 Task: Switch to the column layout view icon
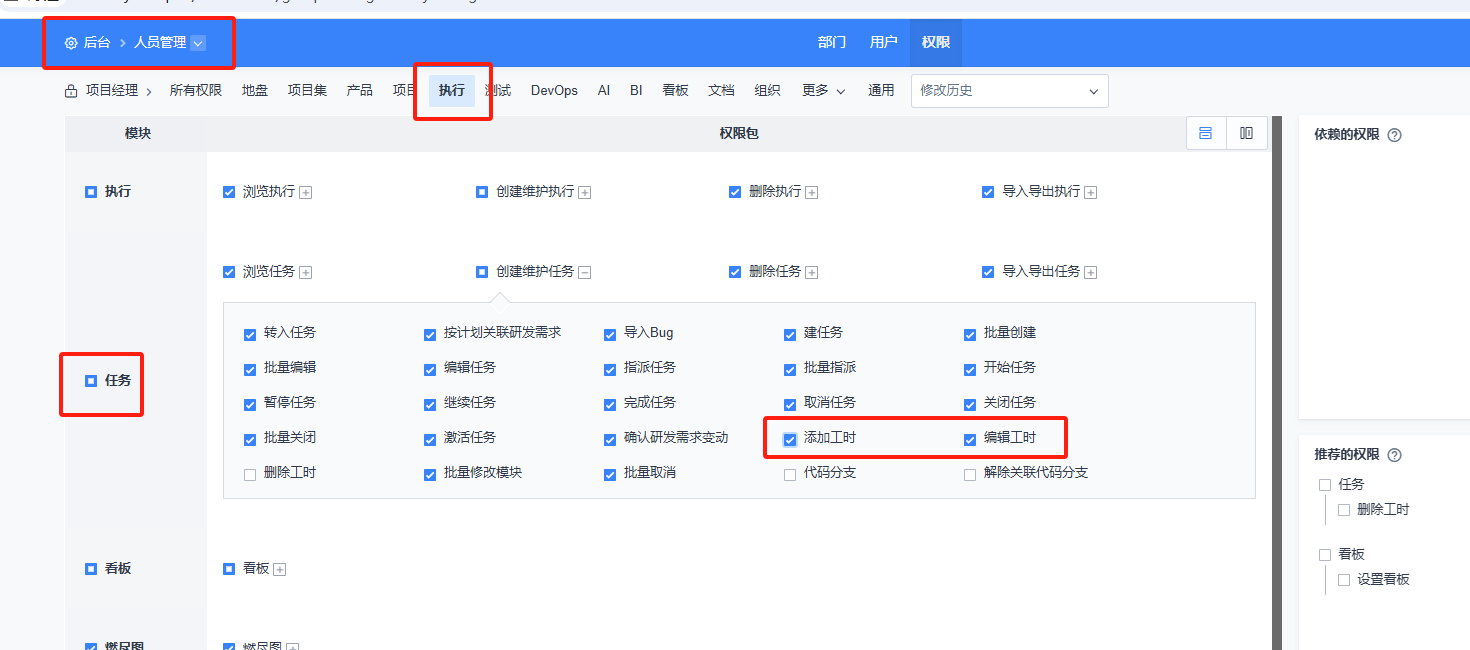point(1246,133)
